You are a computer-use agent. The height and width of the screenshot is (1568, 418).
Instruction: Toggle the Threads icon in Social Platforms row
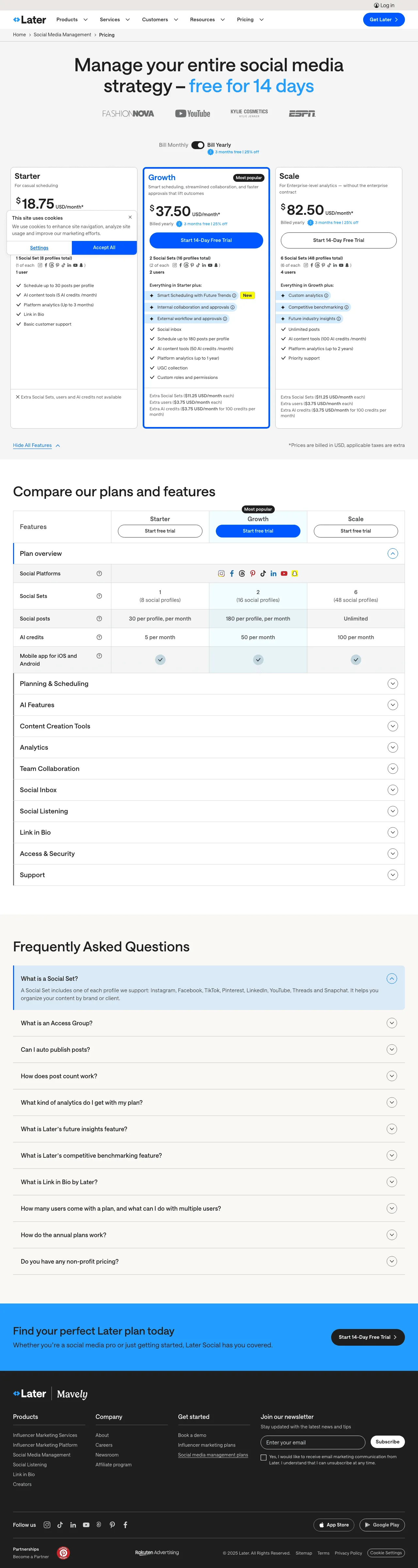pyautogui.click(x=242, y=573)
